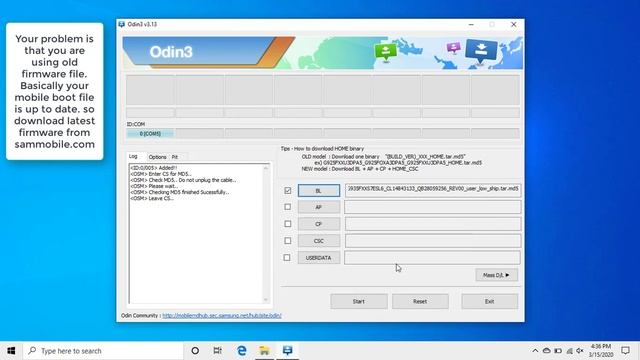Click the Odin3 title bar app icon

(x=121, y=24)
